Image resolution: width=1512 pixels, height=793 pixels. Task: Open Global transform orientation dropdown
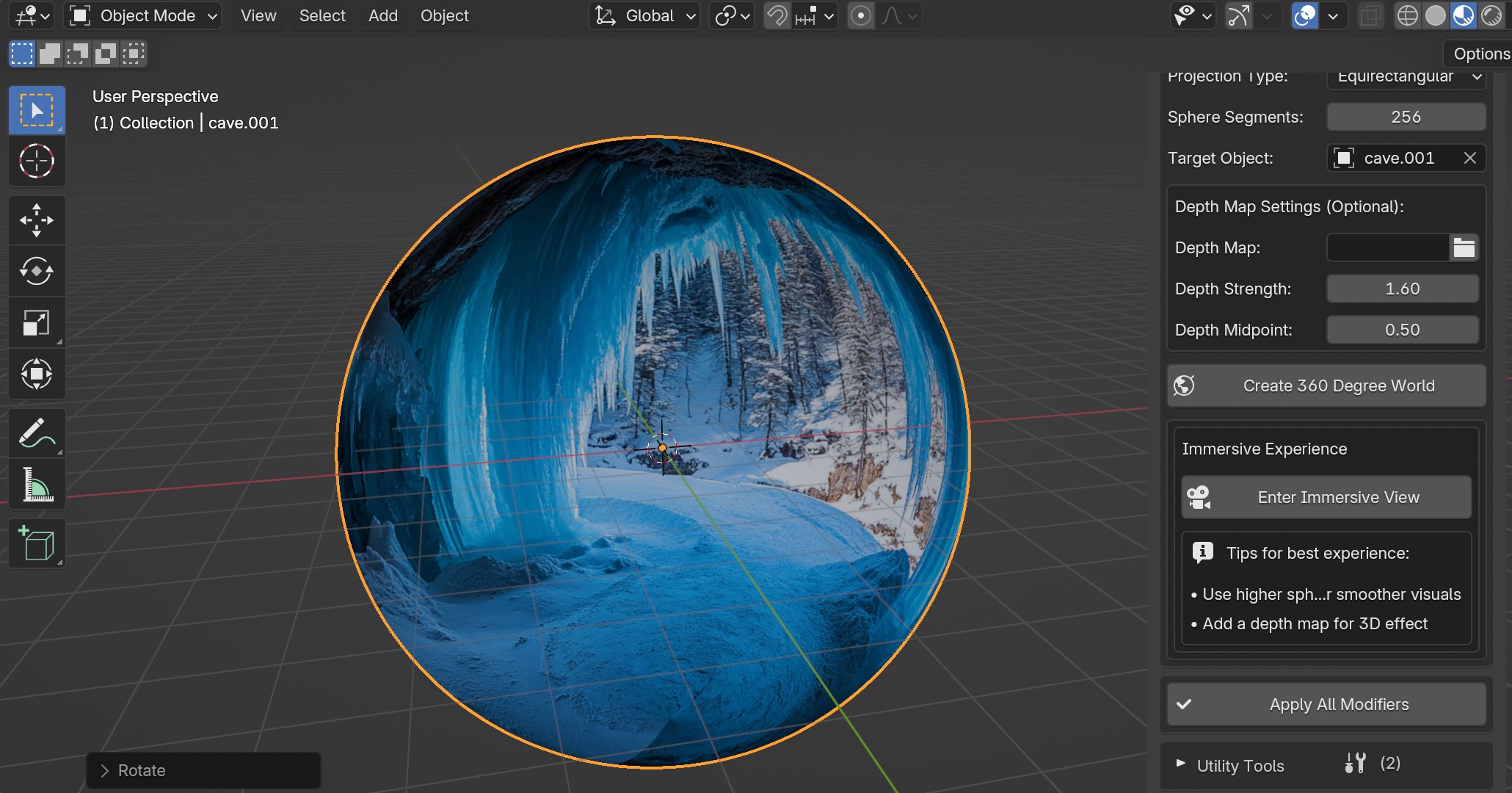click(x=644, y=15)
